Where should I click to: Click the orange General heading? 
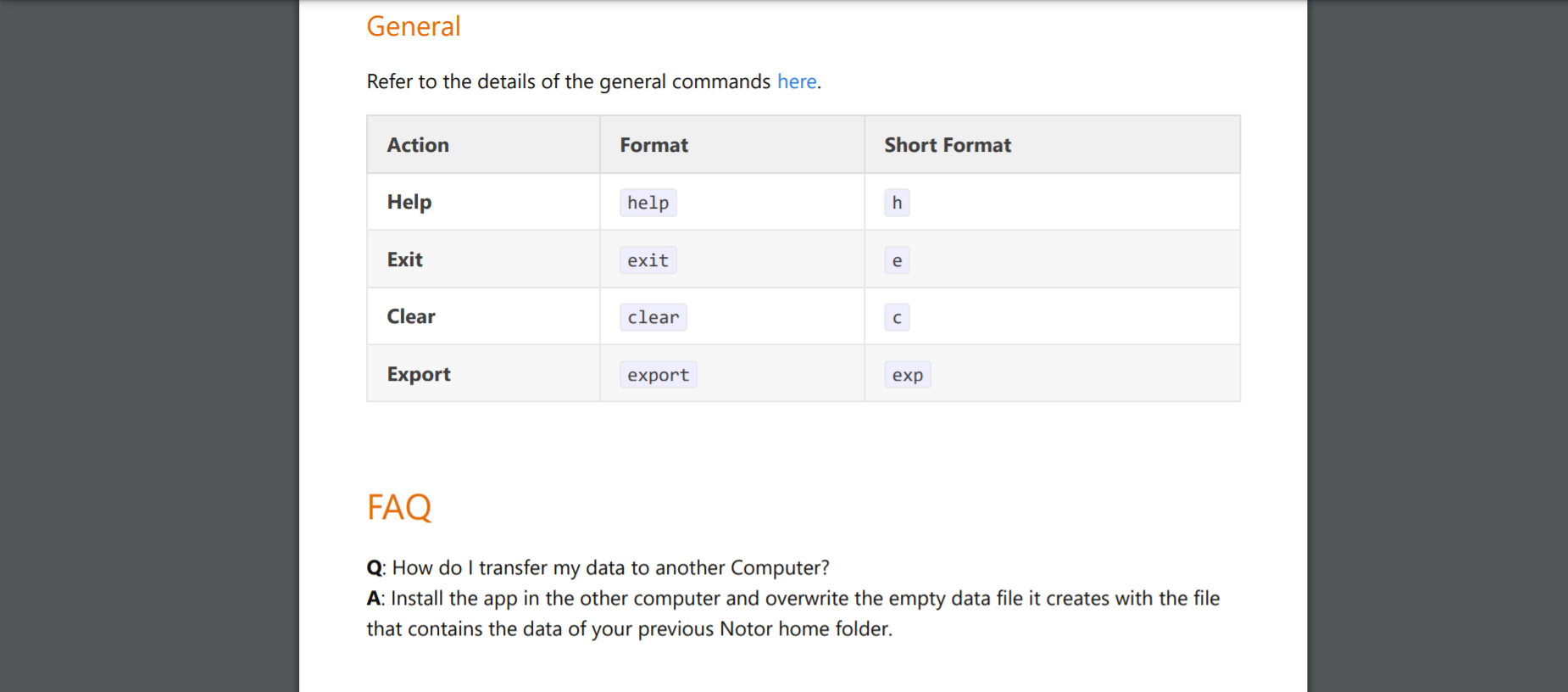(414, 26)
